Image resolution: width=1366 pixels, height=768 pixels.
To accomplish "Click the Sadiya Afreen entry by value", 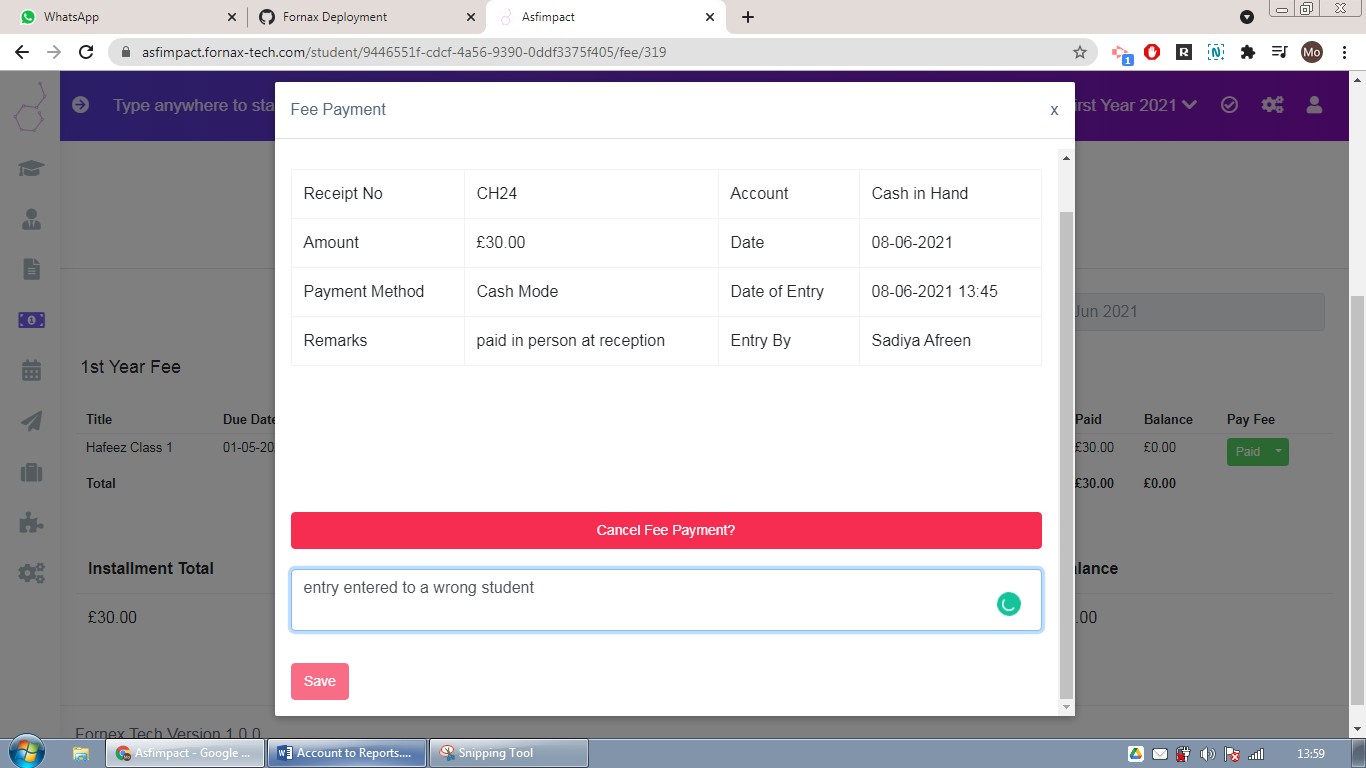I will coord(921,341).
